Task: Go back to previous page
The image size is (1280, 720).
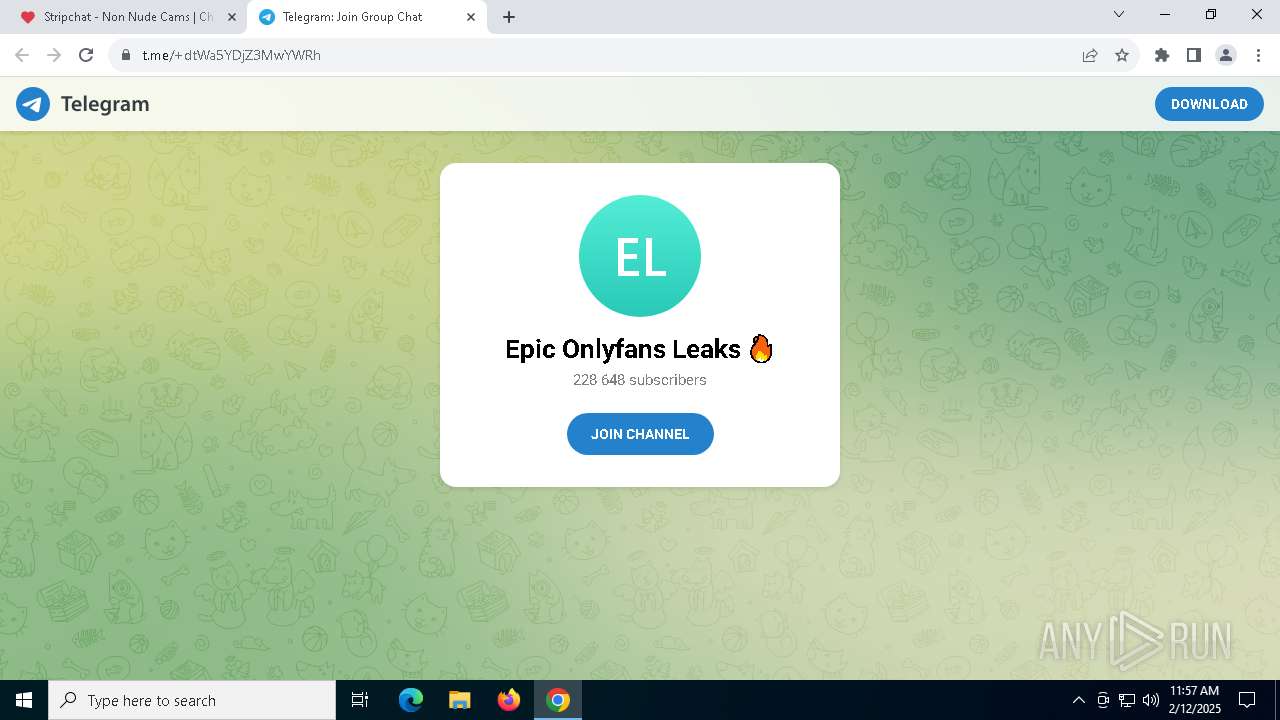Action: [x=22, y=55]
